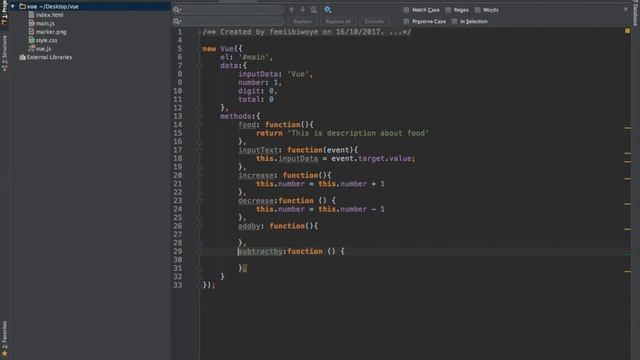The image size is (640, 360).
Task: Open the Project tool window tab
Action: 4,13
